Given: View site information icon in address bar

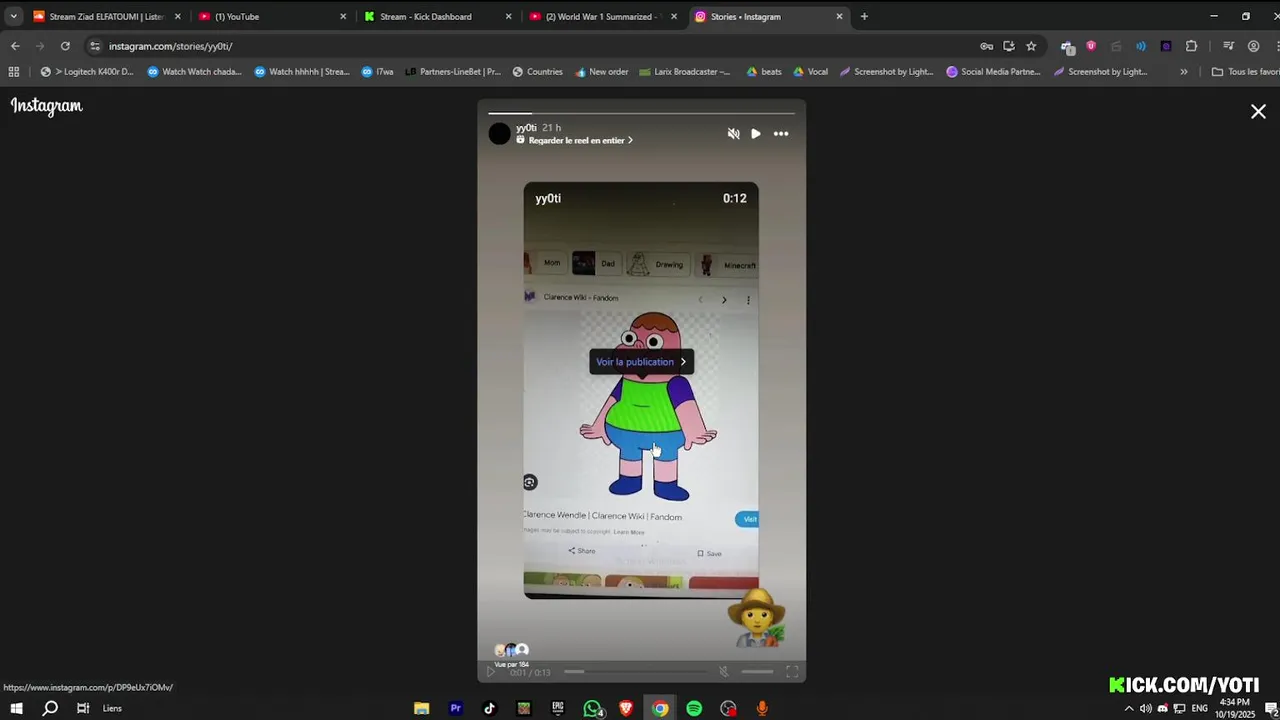Looking at the screenshot, I should tap(94, 46).
